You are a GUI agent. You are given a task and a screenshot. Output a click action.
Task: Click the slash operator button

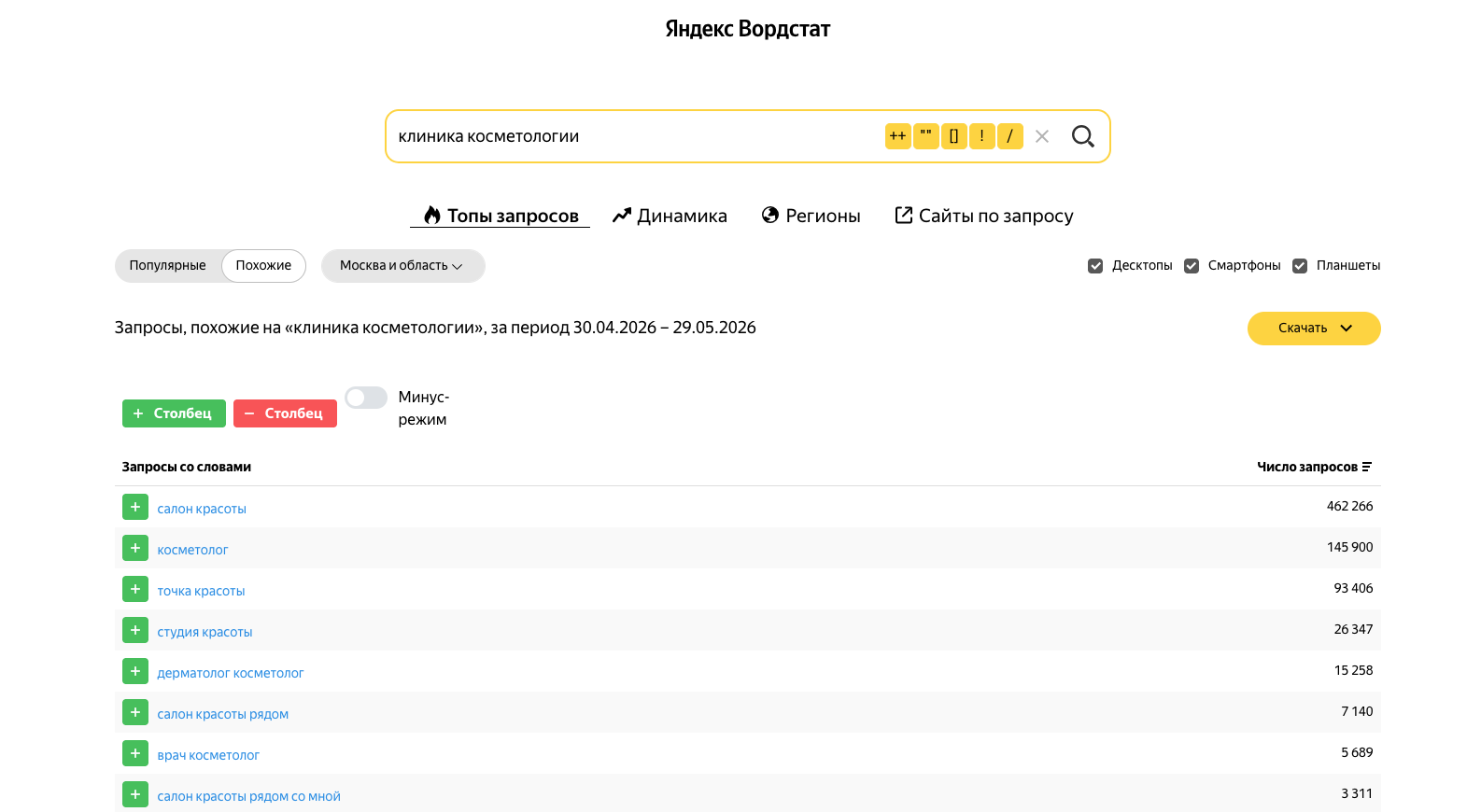coord(1009,136)
